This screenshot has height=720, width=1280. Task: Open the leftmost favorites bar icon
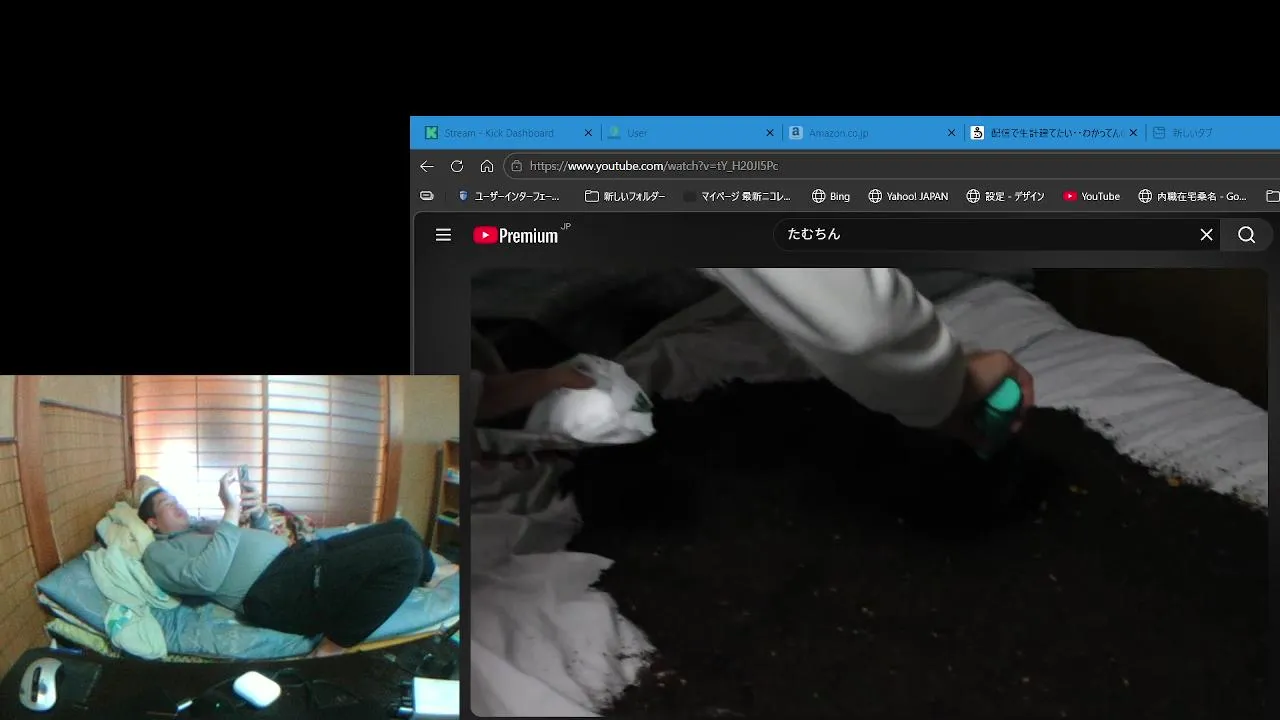(427, 196)
